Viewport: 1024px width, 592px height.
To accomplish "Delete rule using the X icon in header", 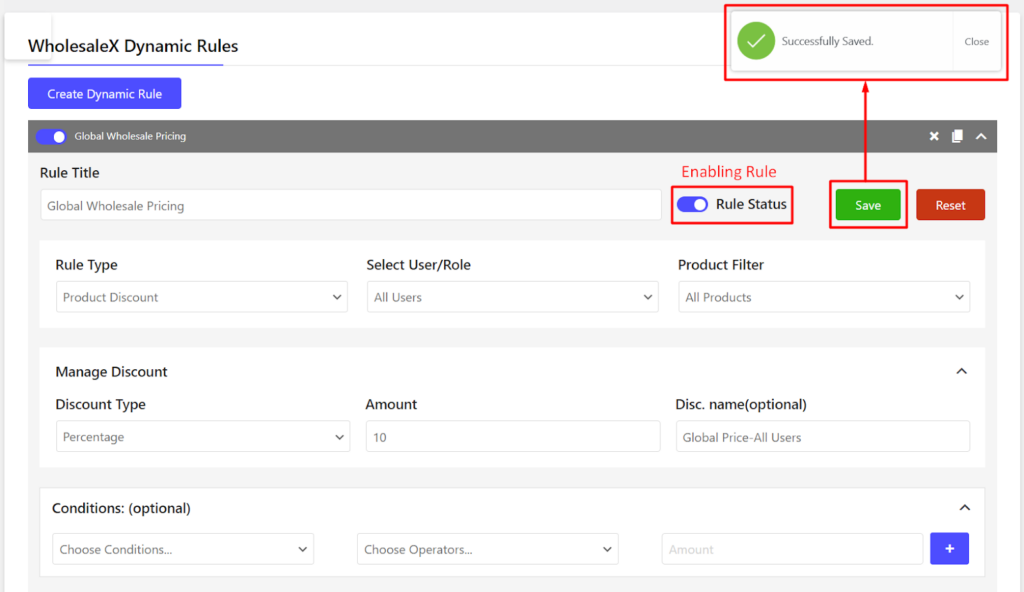I will pos(934,136).
